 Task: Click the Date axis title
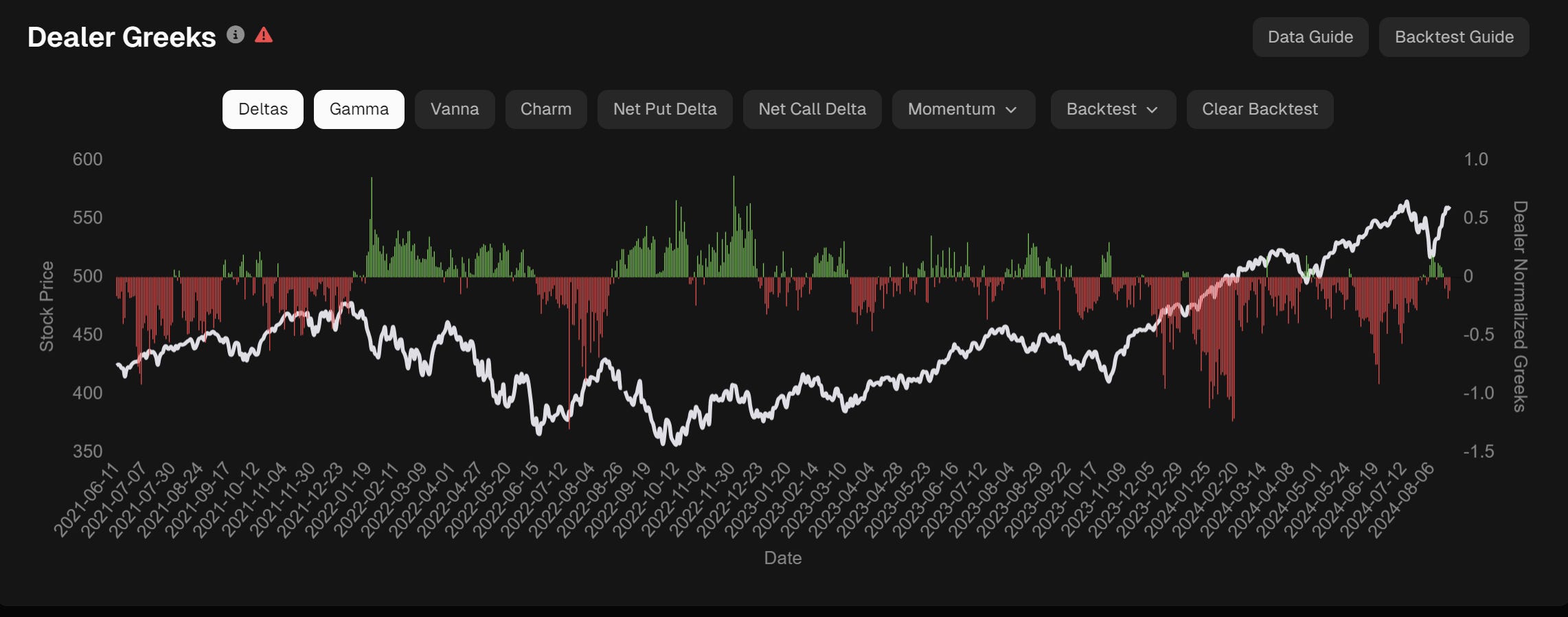coord(783,558)
